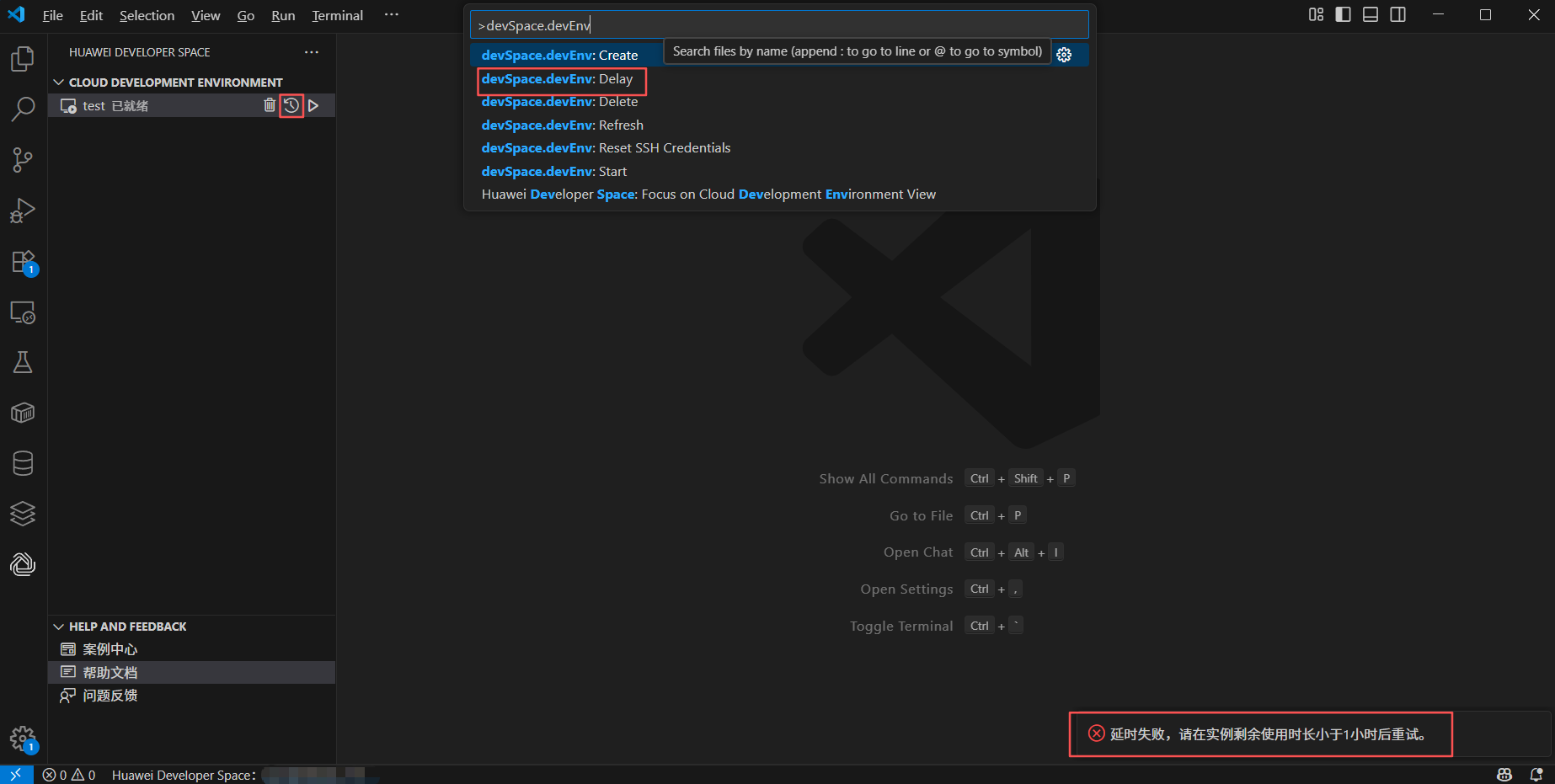Open the Extensions view
Image resolution: width=1555 pixels, height=784 pixels.
[23, 262]
